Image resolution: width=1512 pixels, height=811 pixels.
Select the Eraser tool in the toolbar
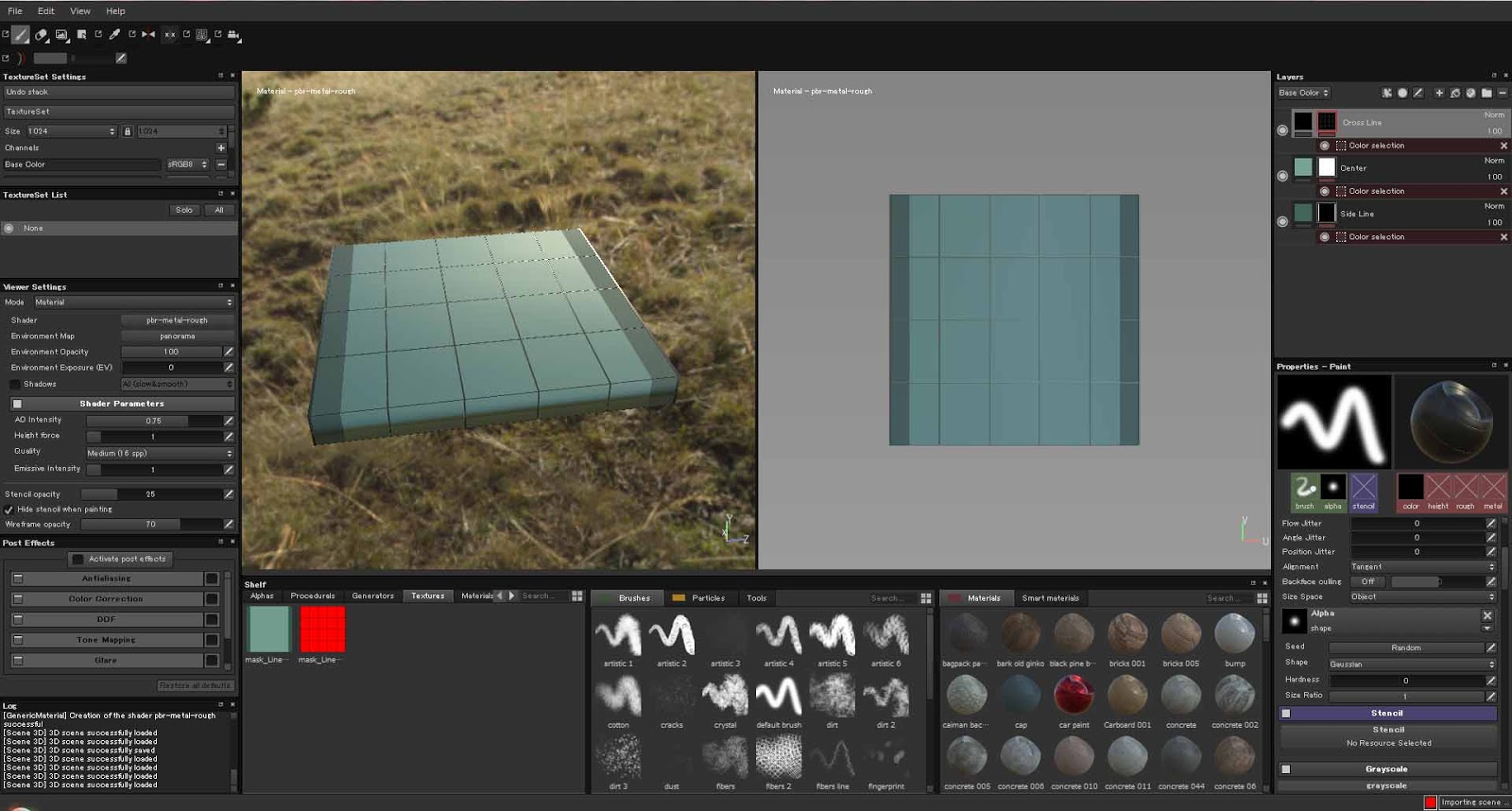(41, 35)
